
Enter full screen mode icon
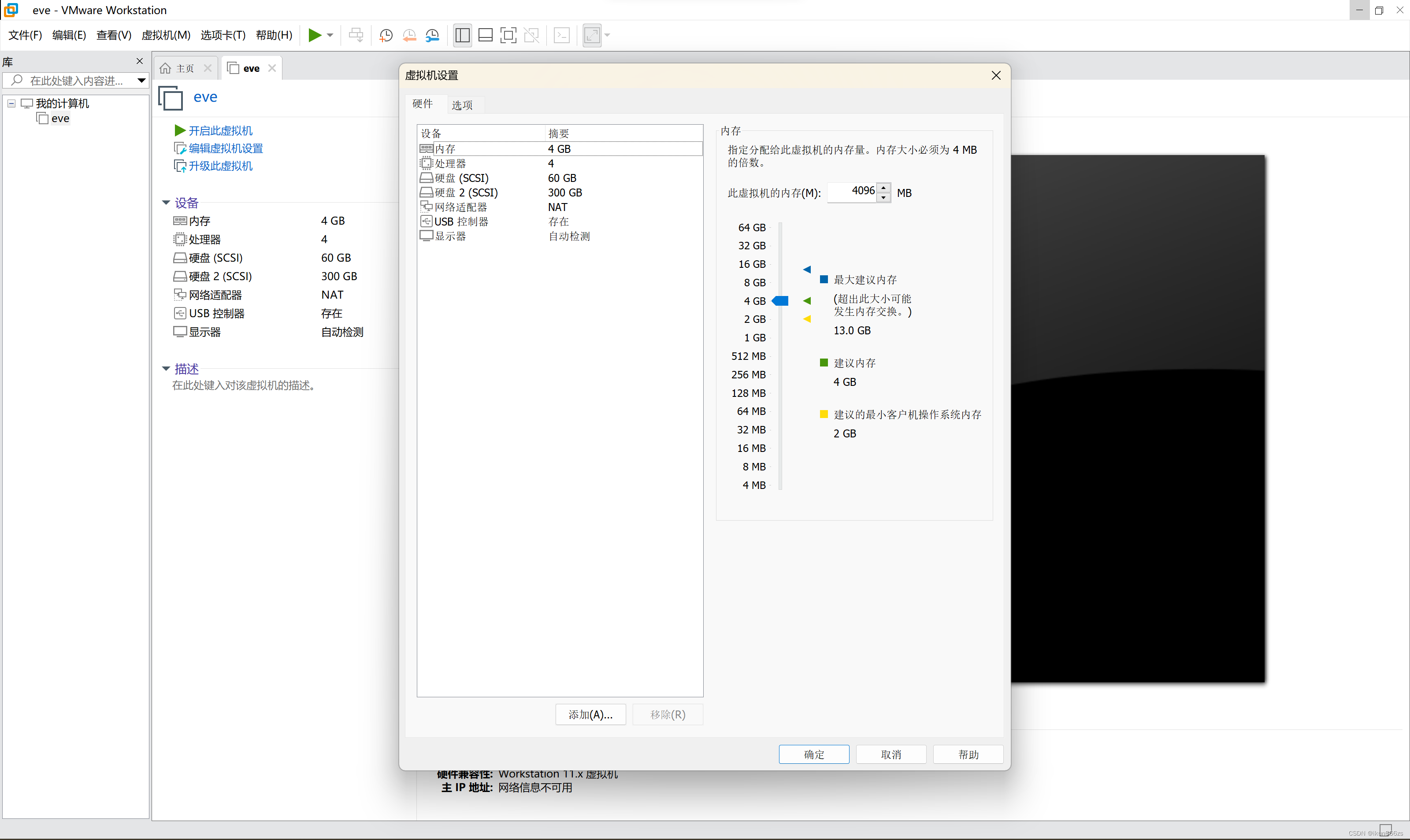click(x=508, y=35)
